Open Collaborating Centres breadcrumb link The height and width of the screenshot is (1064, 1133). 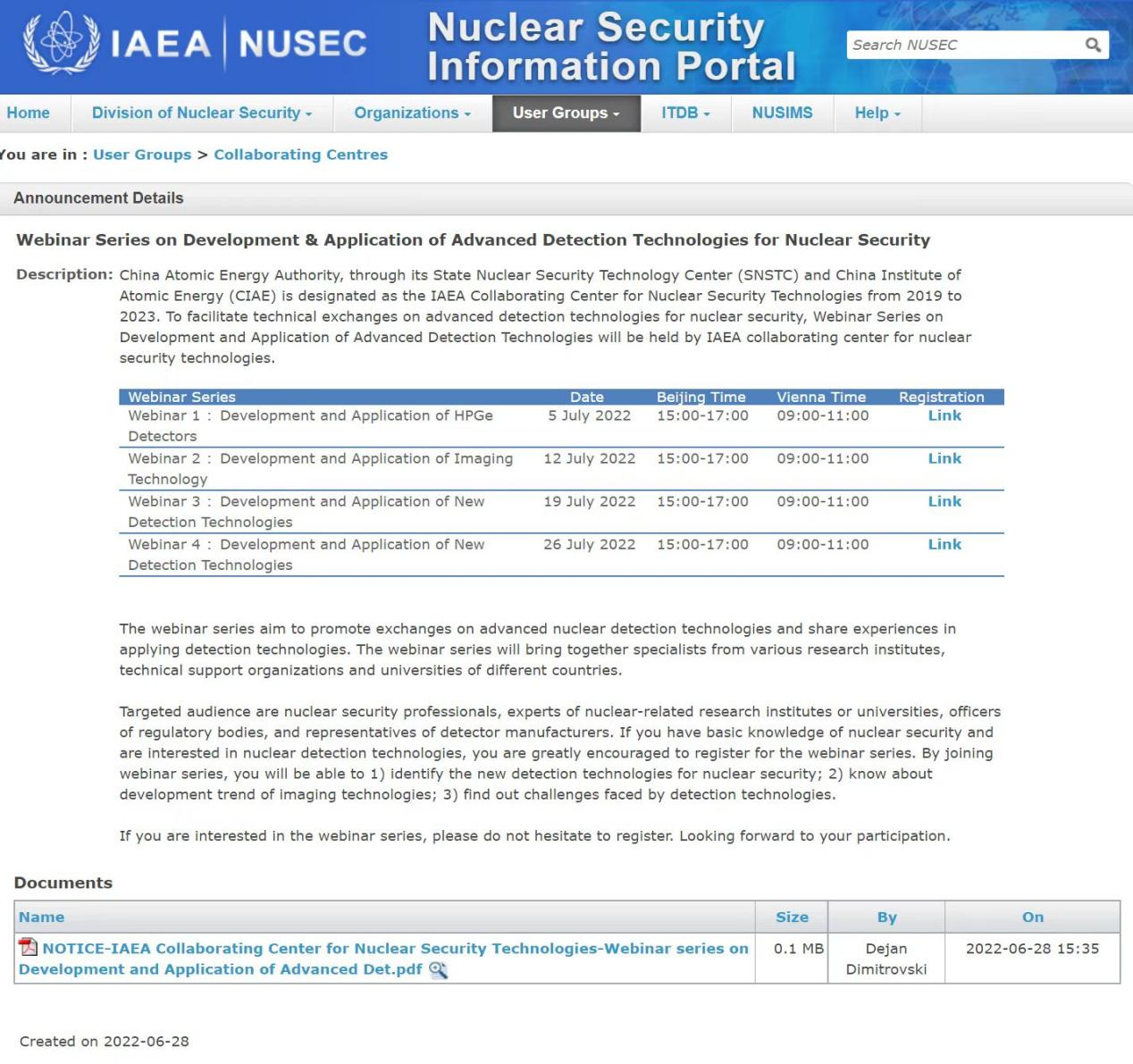coord(300,155)
